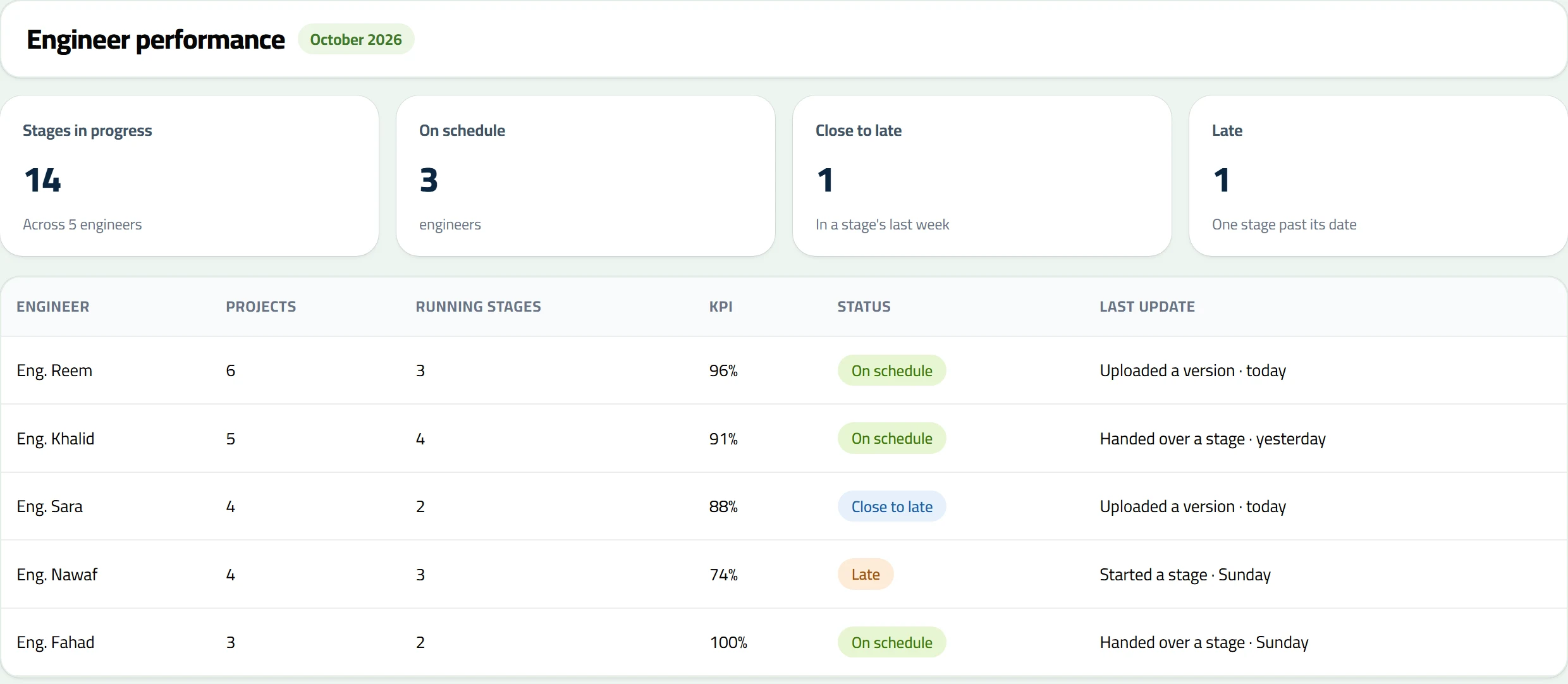Screen dimensions: 1568x684
Task: Click Eng. Sara's Close to late pill
Action: point(891,506)
